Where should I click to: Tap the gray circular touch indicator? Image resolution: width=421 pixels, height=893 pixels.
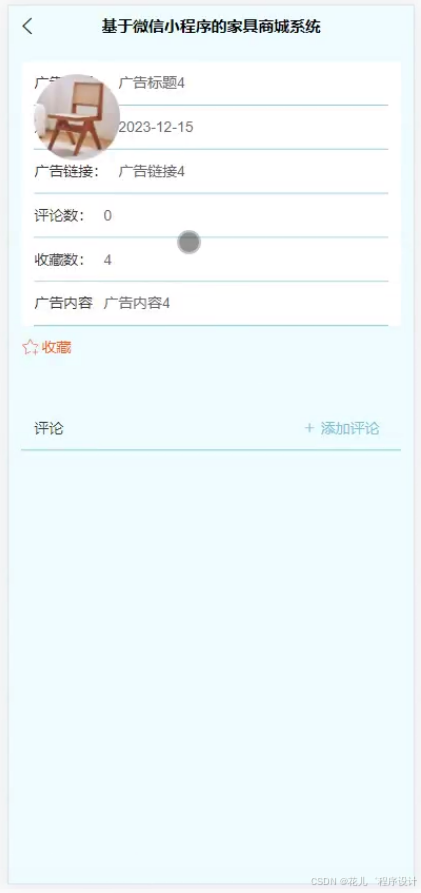click(x=189, y=242)
